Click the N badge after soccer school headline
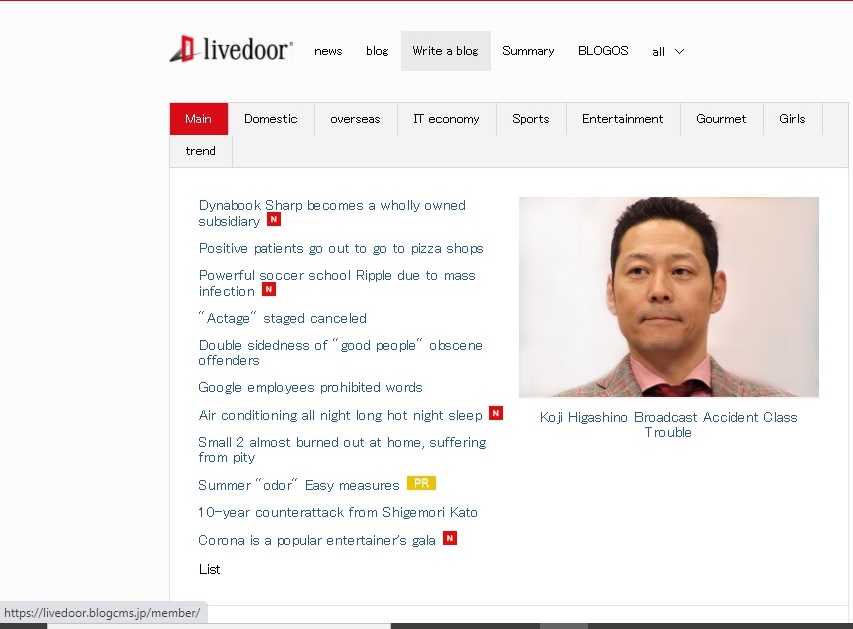Screen dimensions: 853x629 coord(269,289)
